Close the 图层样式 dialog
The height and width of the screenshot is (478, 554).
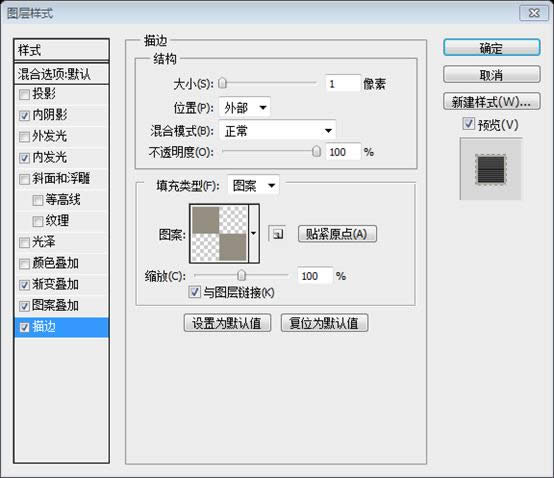click(x=534, y=13)
